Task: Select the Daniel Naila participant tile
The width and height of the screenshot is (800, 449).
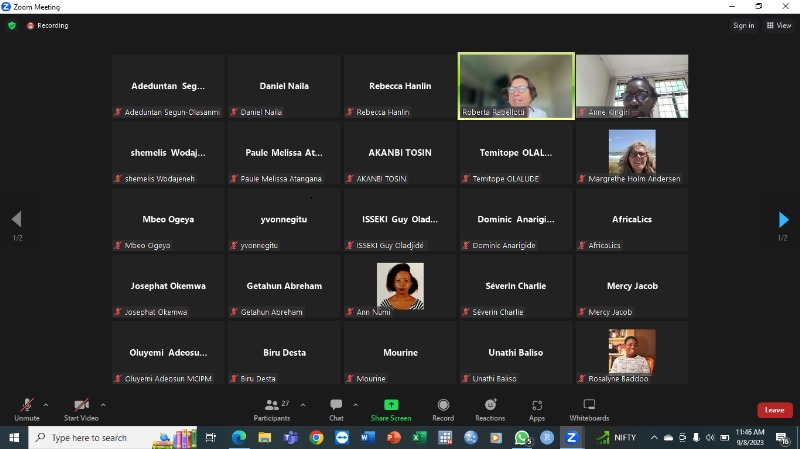Action: click(x=284, y=86)
